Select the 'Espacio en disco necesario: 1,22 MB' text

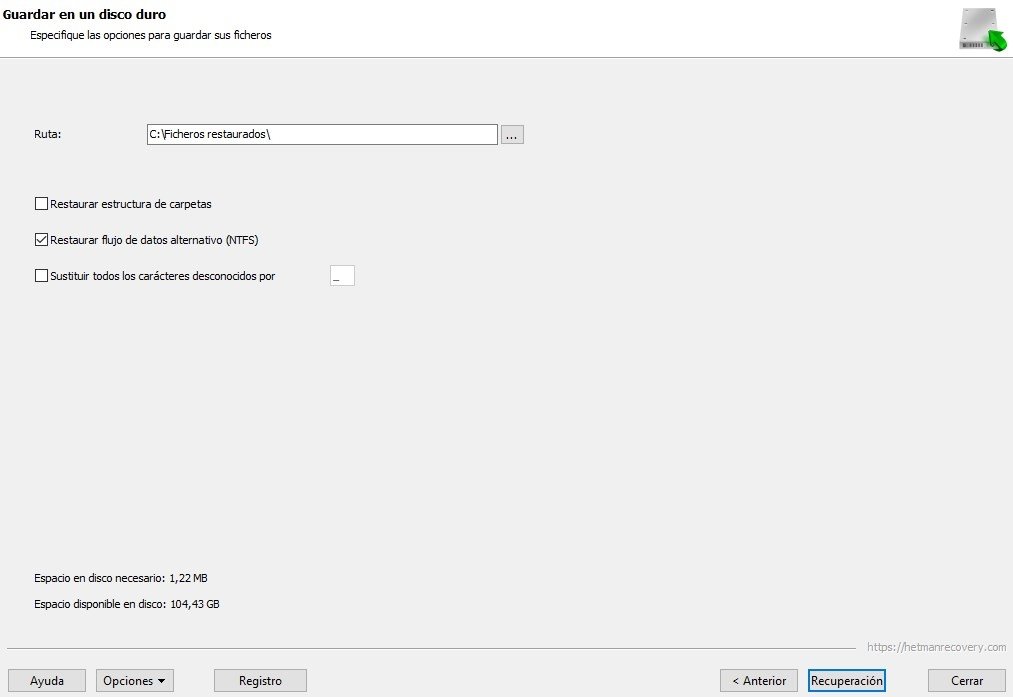tap(121, 578)
